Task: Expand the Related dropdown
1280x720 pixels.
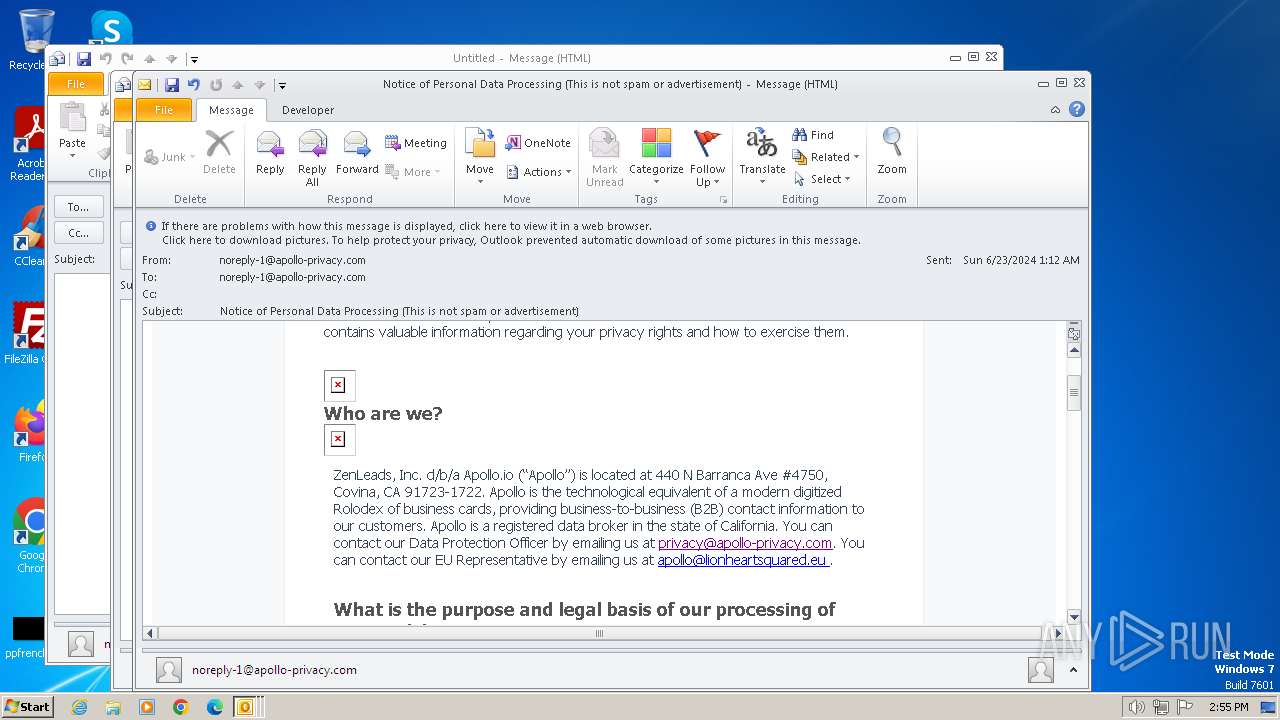Action: pyautogui.click(x=826, y=157)
